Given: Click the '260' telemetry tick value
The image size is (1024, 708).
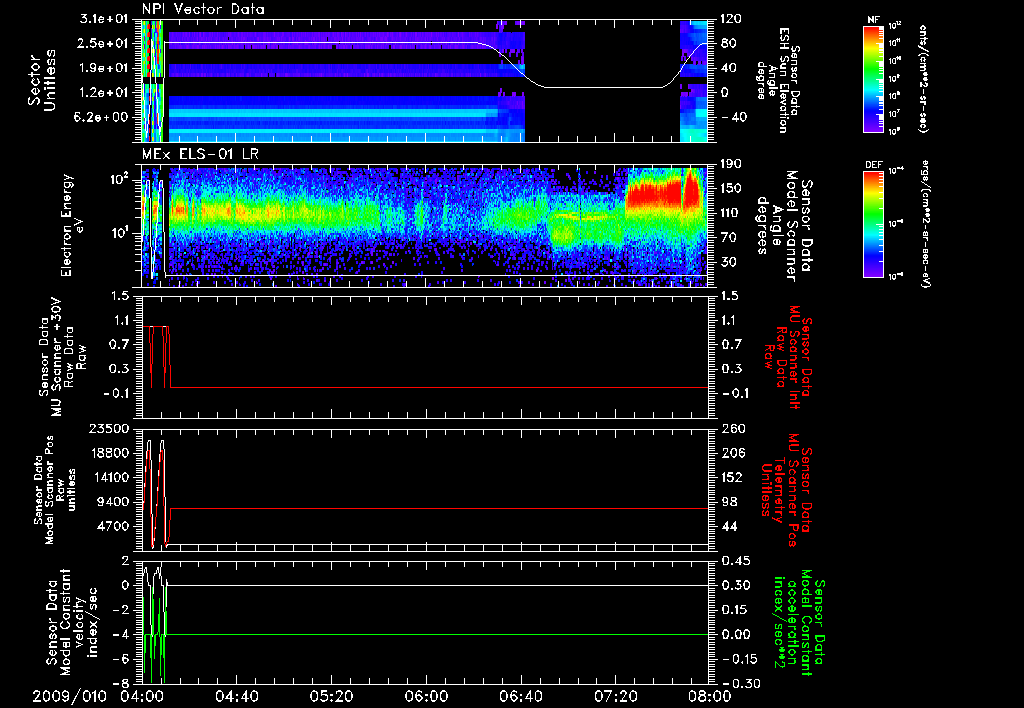Looking at the screenshot, I should 731,428.
